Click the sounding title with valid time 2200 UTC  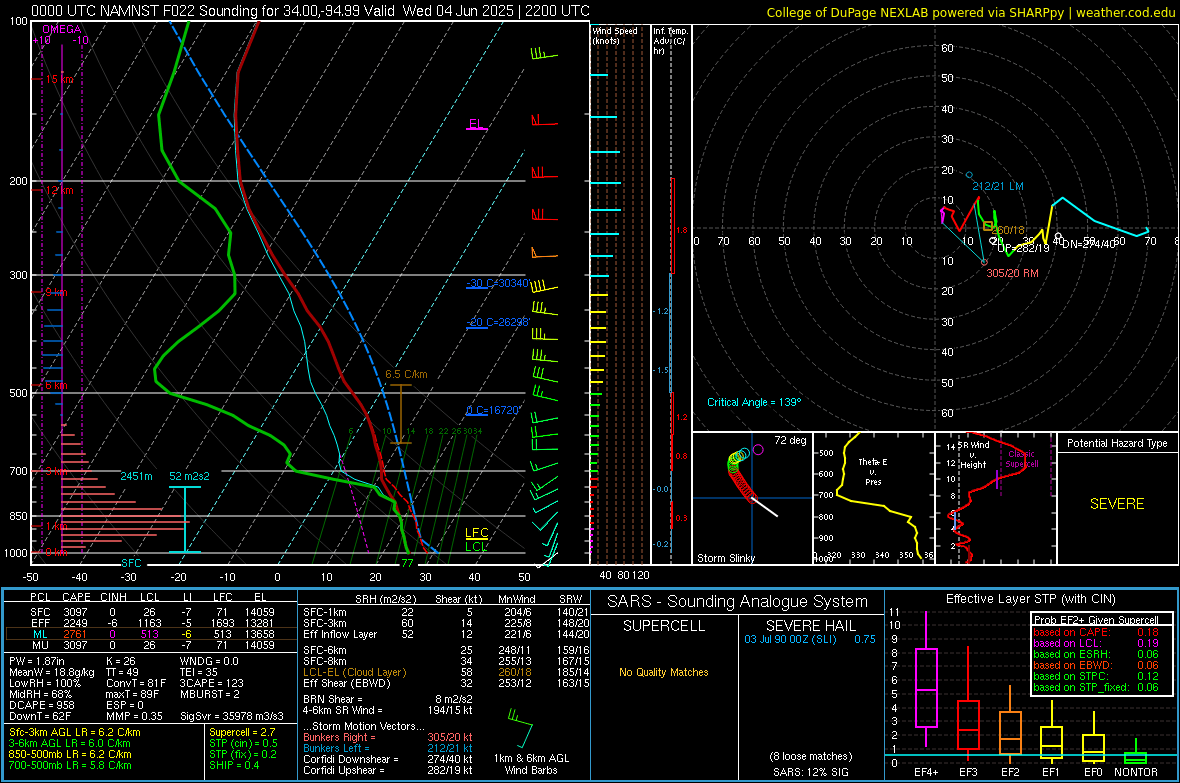click(x=309, y=11)
